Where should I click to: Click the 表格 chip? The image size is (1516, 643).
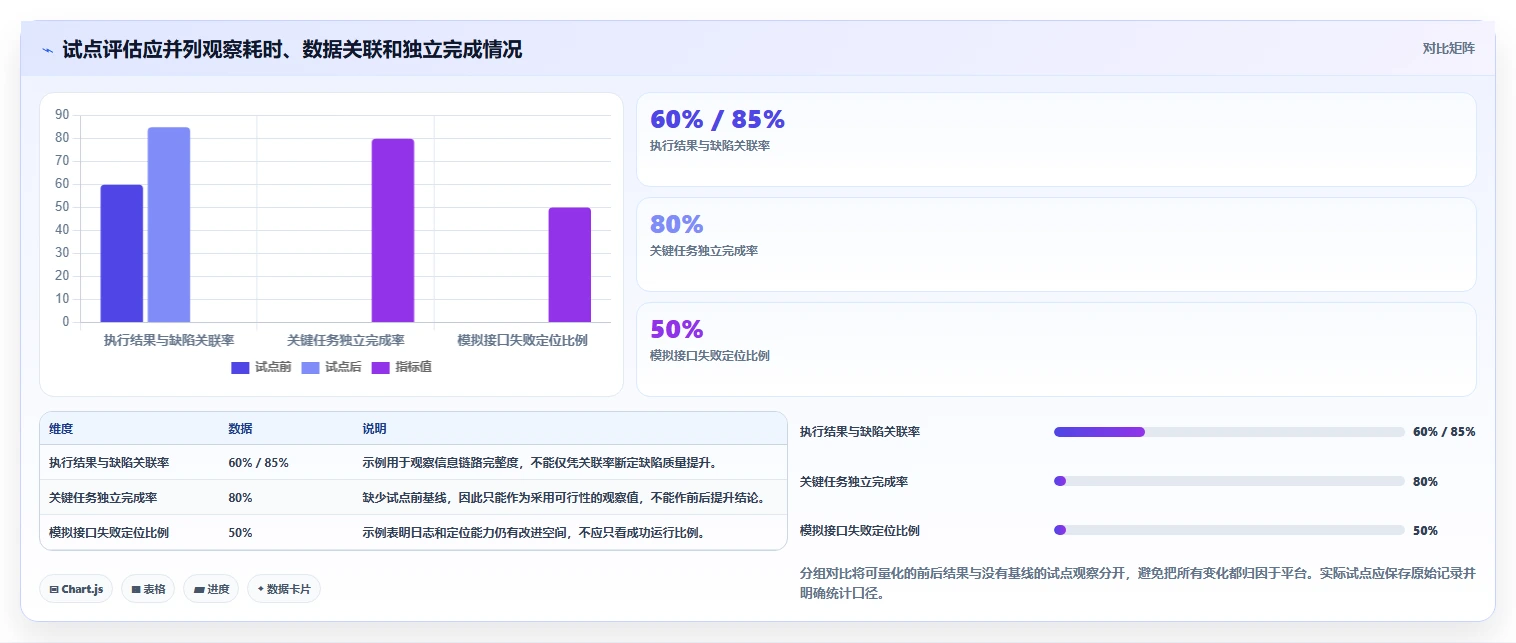click(x=148, y=589)
